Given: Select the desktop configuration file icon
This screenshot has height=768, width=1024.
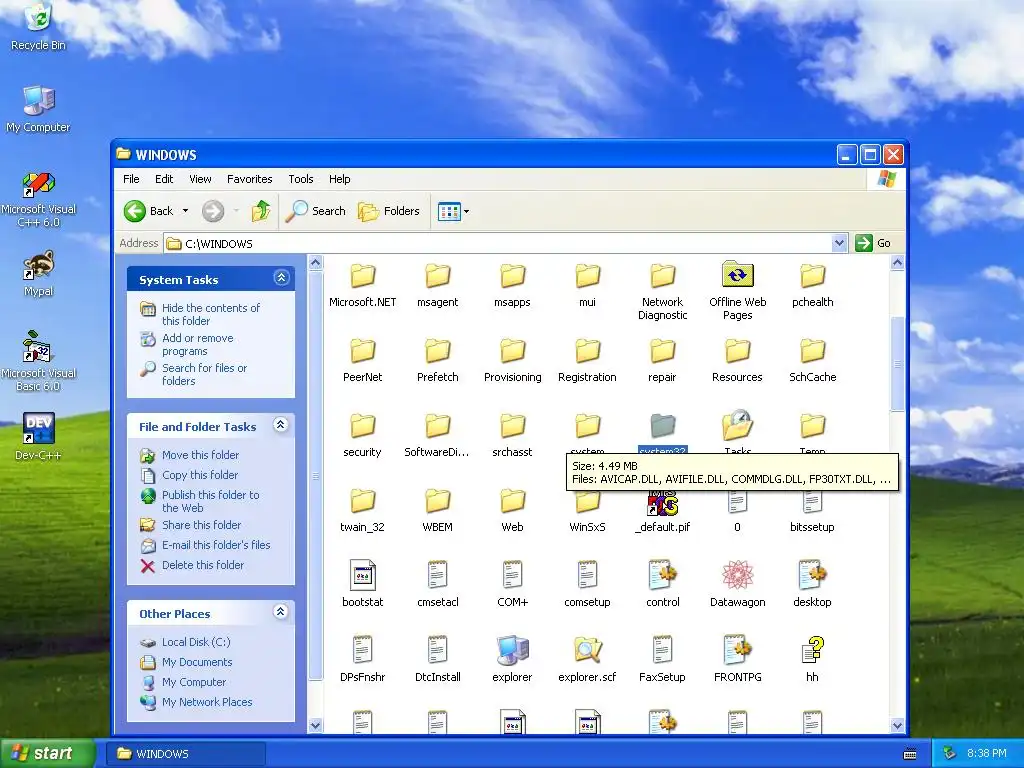Looking at the screenshot, I should click(812, 575).
